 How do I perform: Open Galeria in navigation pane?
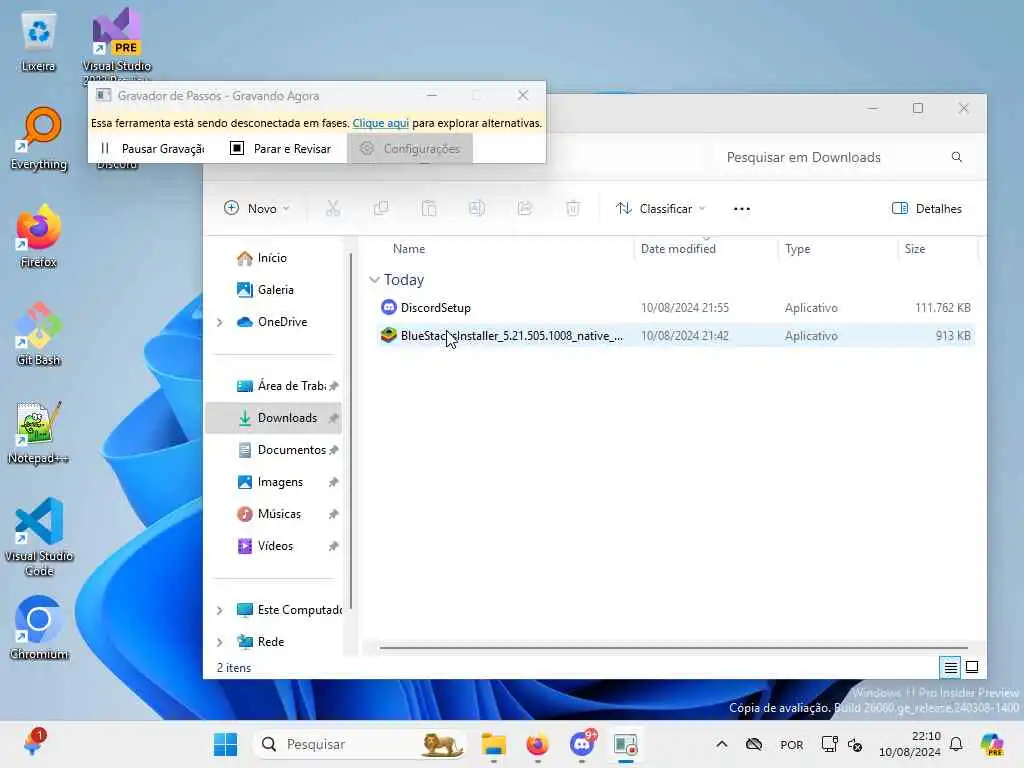click(265, 290)
